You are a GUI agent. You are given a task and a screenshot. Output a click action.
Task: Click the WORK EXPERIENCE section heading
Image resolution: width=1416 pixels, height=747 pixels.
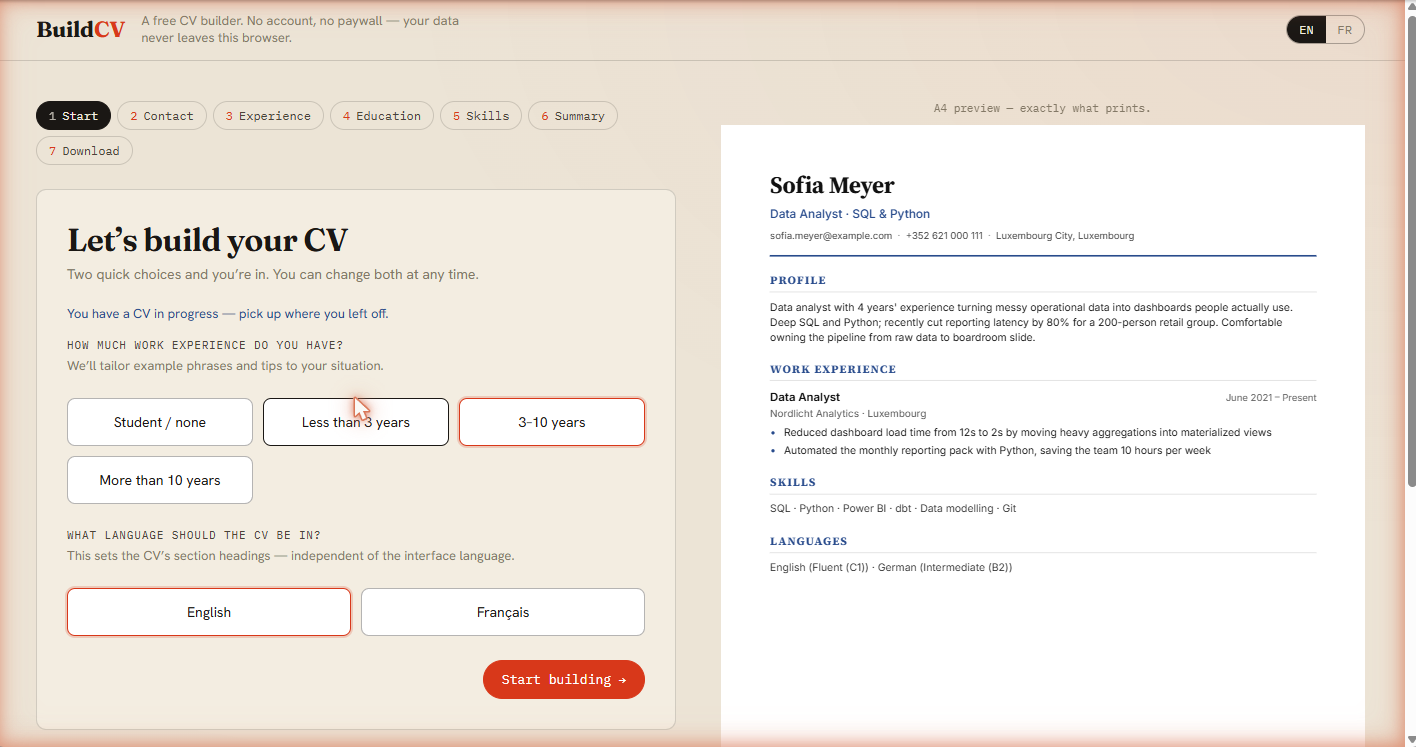coord(833,370)
